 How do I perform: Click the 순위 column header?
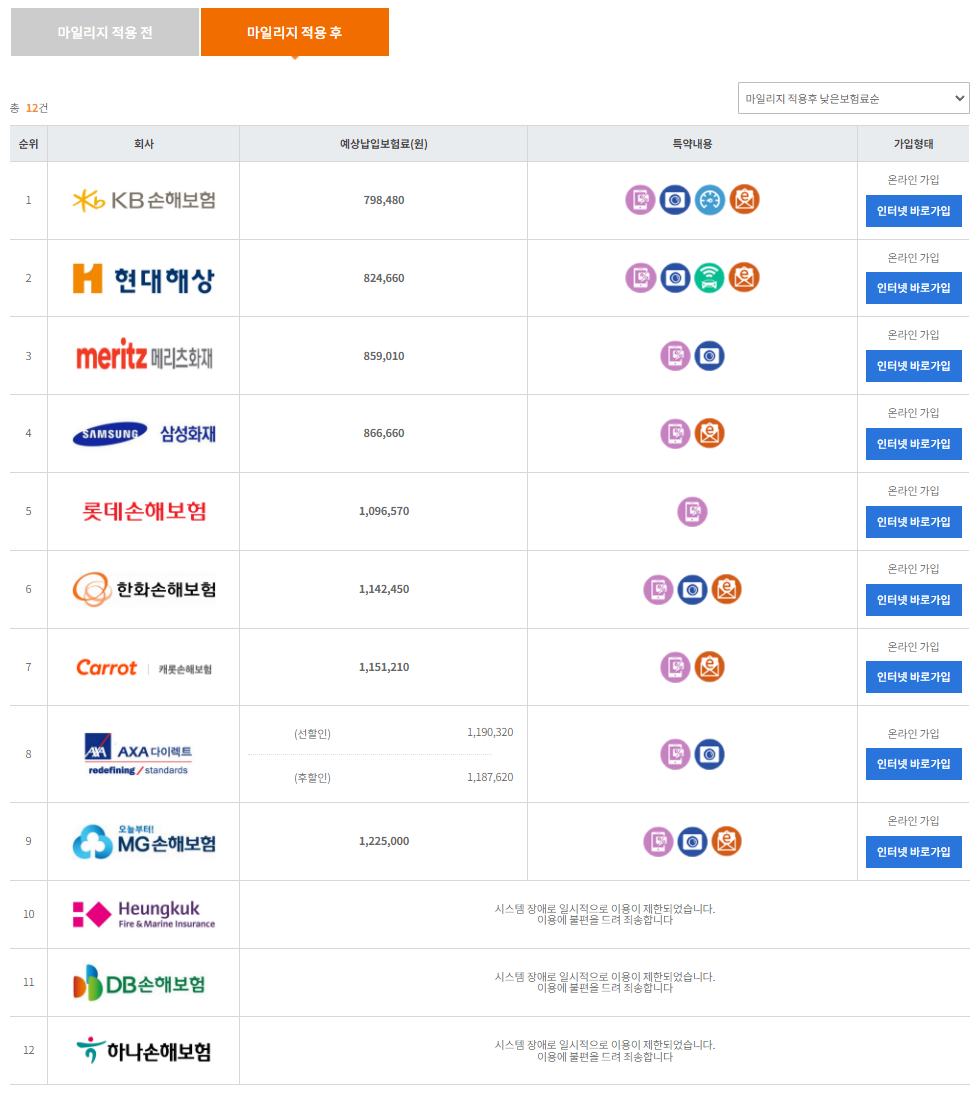click(x=28, y=144)
